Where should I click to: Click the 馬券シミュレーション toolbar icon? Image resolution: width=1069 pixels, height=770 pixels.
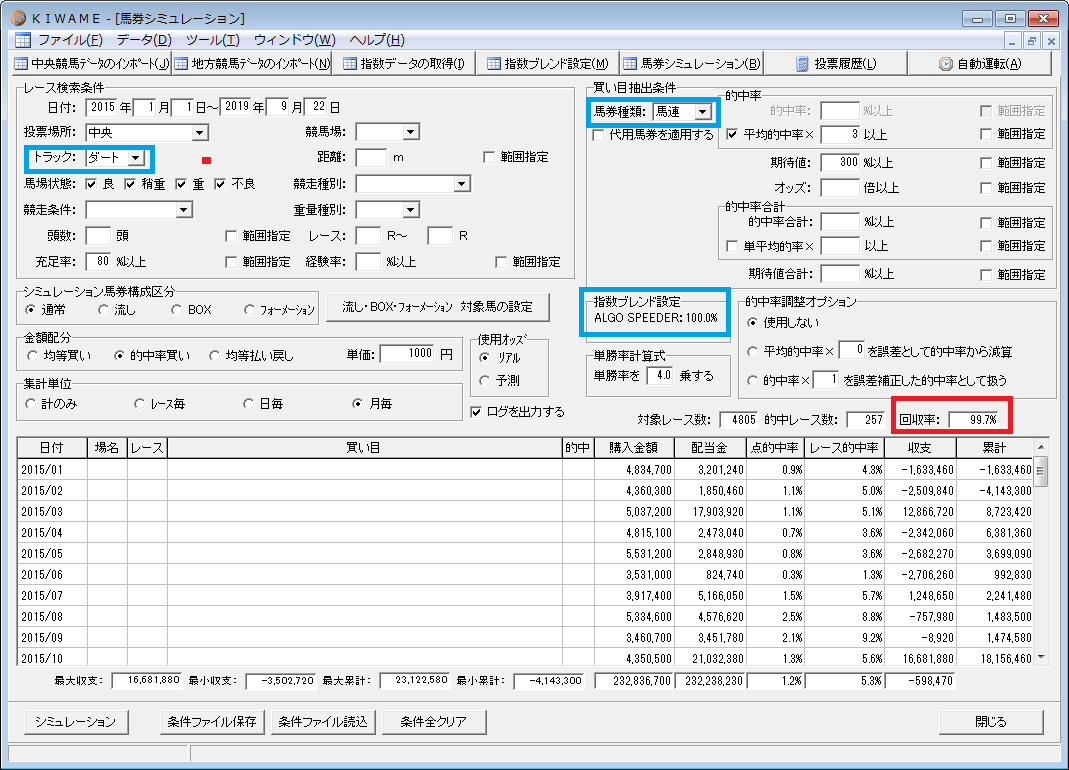tap(630, 63)
